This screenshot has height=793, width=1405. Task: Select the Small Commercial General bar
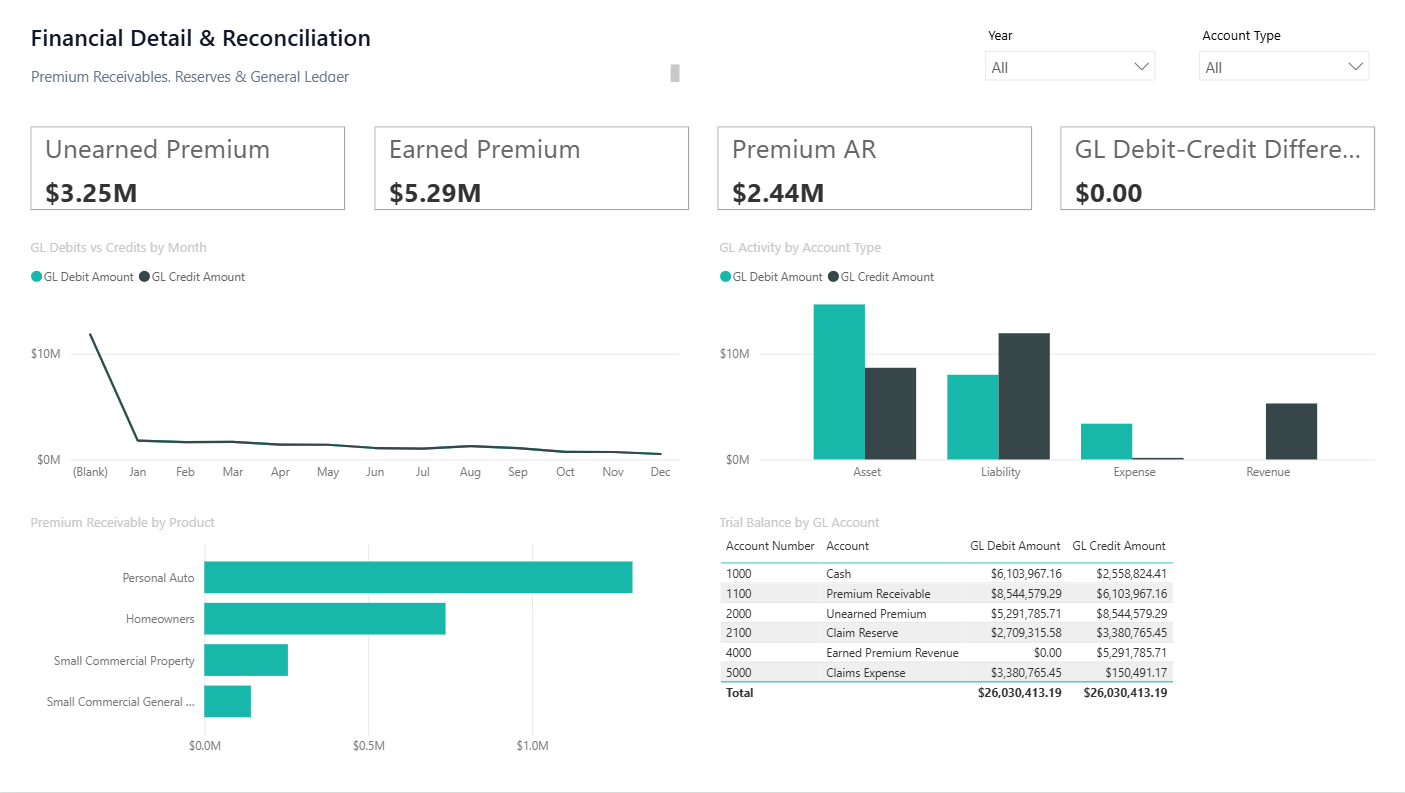[227, 701]
